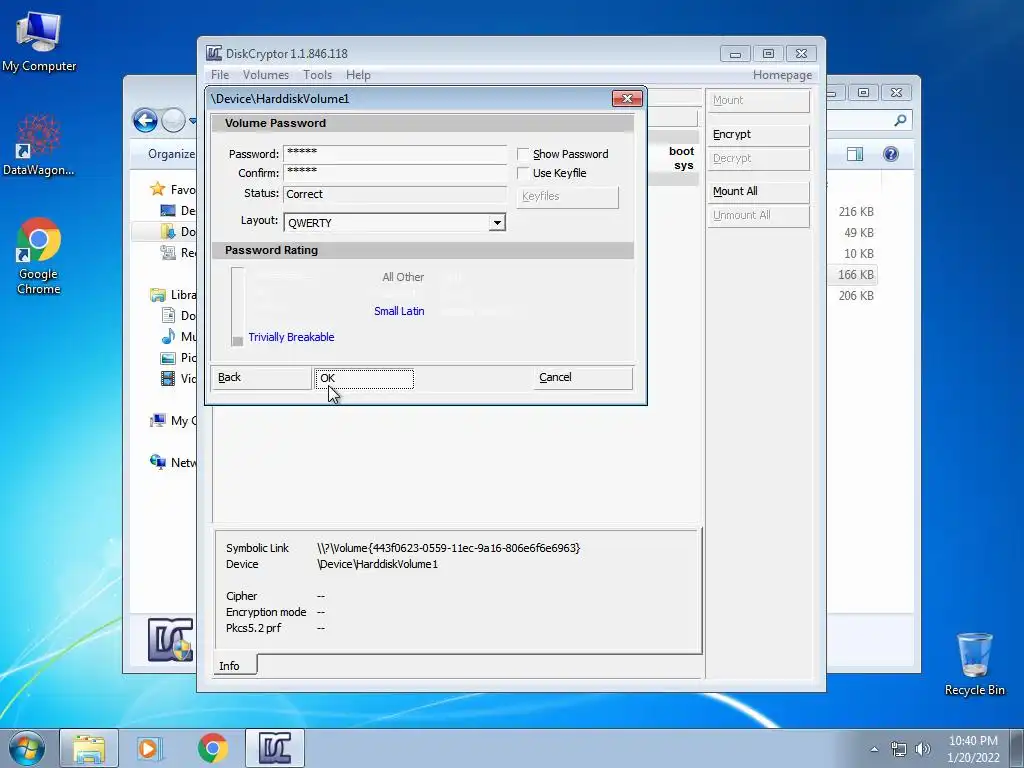
Task: Click the Explorer back navigation arrow
Action: [x=145, y=120]
